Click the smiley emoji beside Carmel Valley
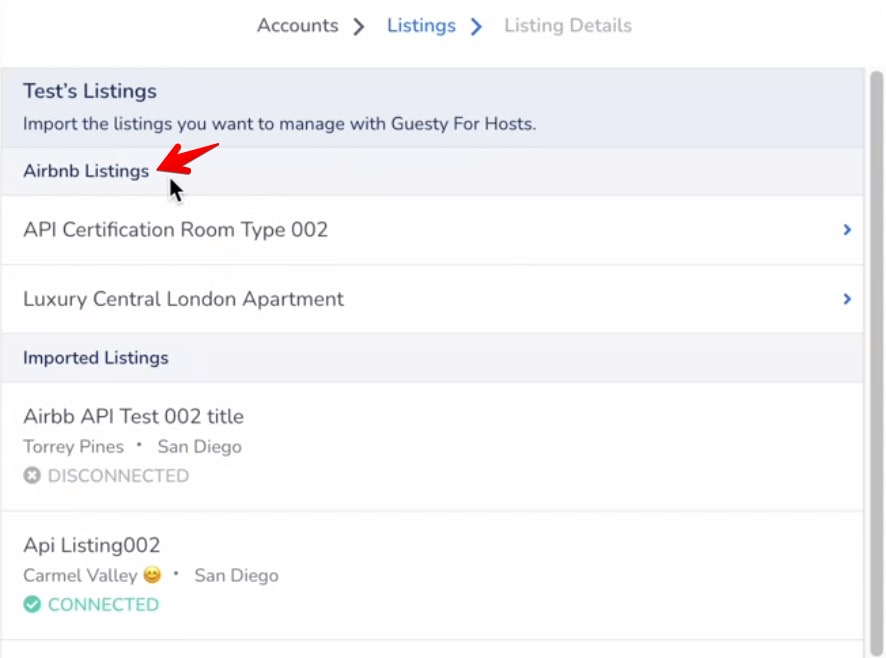Screen dimensions: 886x658 coord(152,575)
